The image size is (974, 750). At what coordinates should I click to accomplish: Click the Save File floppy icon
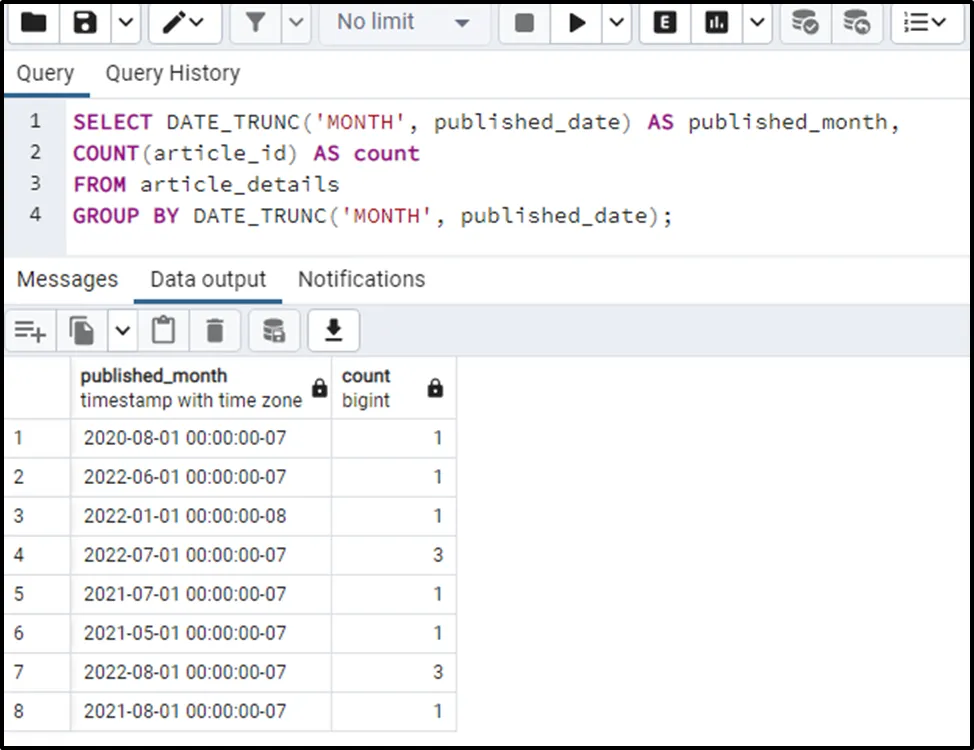[85, 22]
